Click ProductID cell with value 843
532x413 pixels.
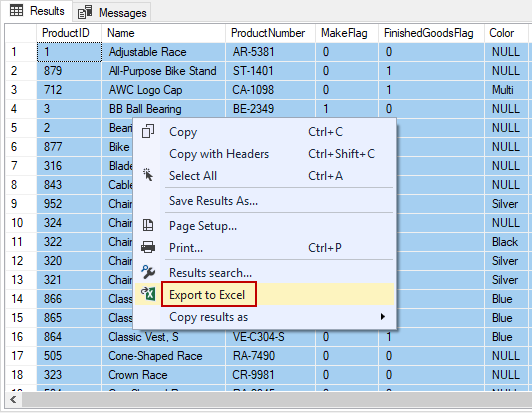point(69,185)
